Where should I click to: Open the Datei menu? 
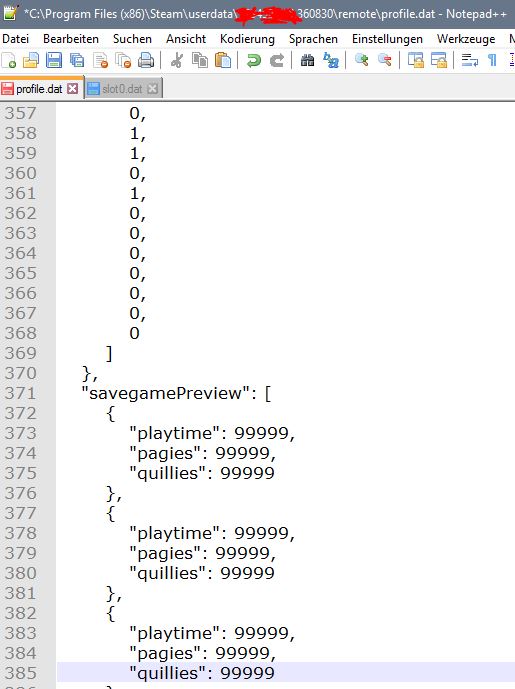pos(15,39)
